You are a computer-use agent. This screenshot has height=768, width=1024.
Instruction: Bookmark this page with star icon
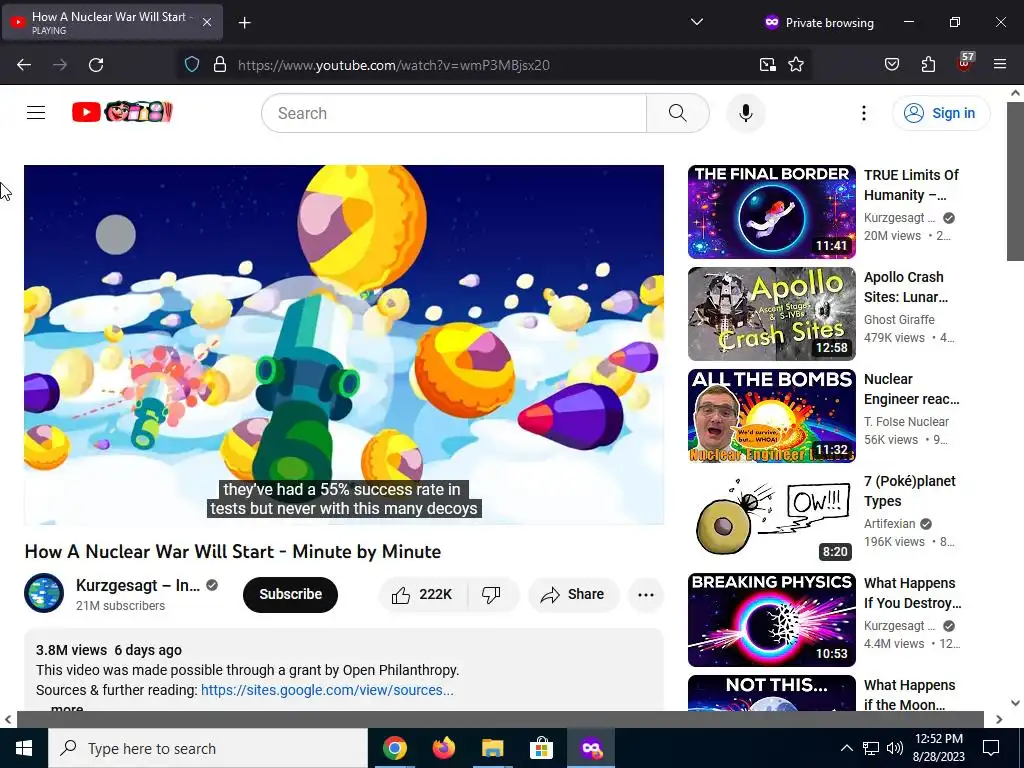click(795, 65)
